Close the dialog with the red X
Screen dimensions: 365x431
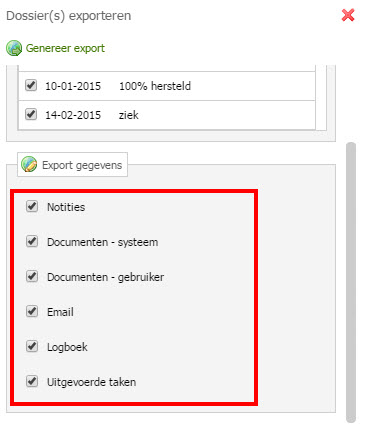tap(348, 15)
